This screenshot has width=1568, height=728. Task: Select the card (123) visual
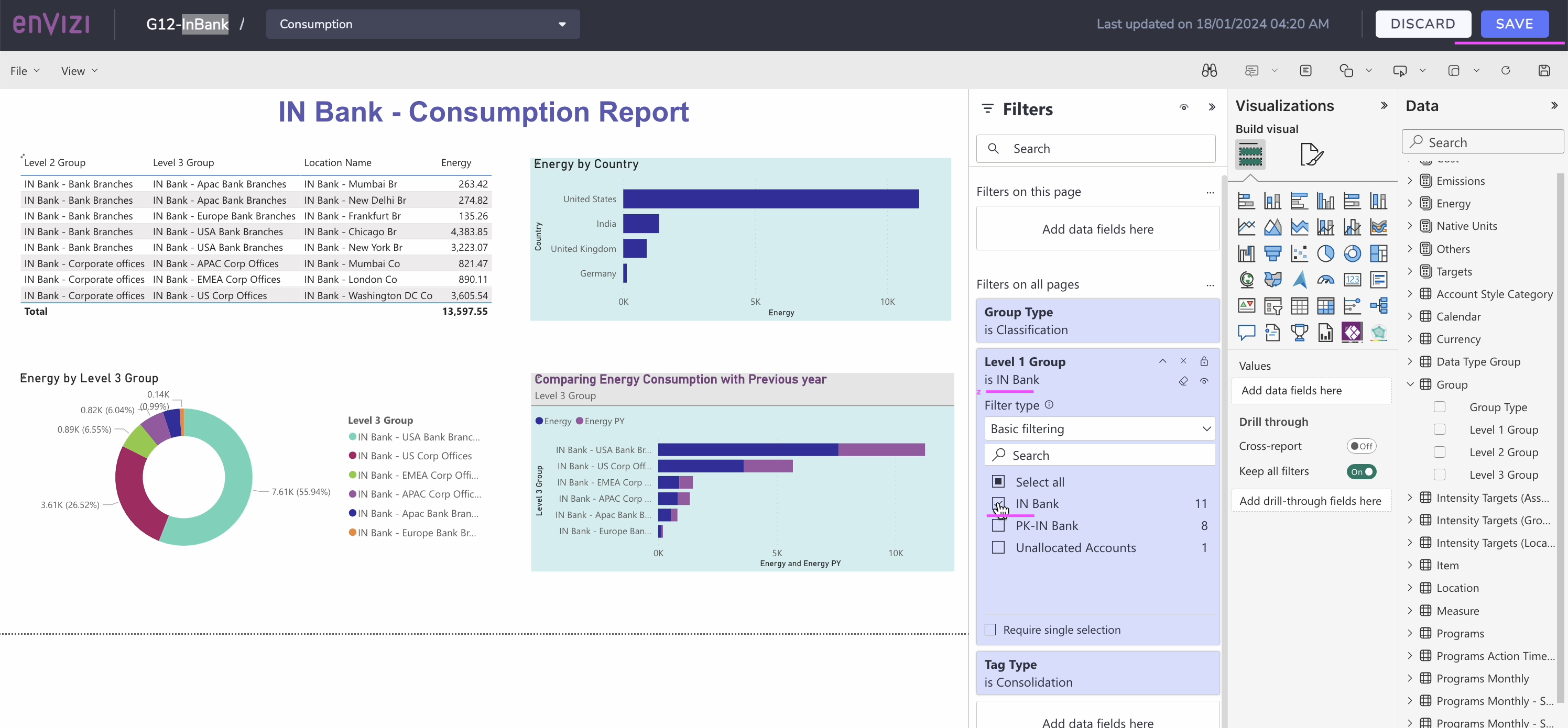pos(1353,280)
